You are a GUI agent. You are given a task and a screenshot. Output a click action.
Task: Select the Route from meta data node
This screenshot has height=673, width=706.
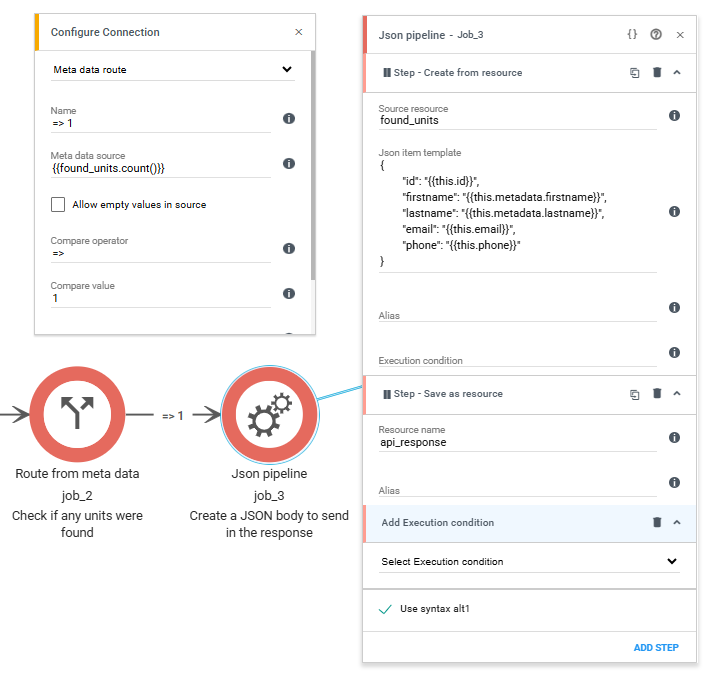(x=77, y=414)
